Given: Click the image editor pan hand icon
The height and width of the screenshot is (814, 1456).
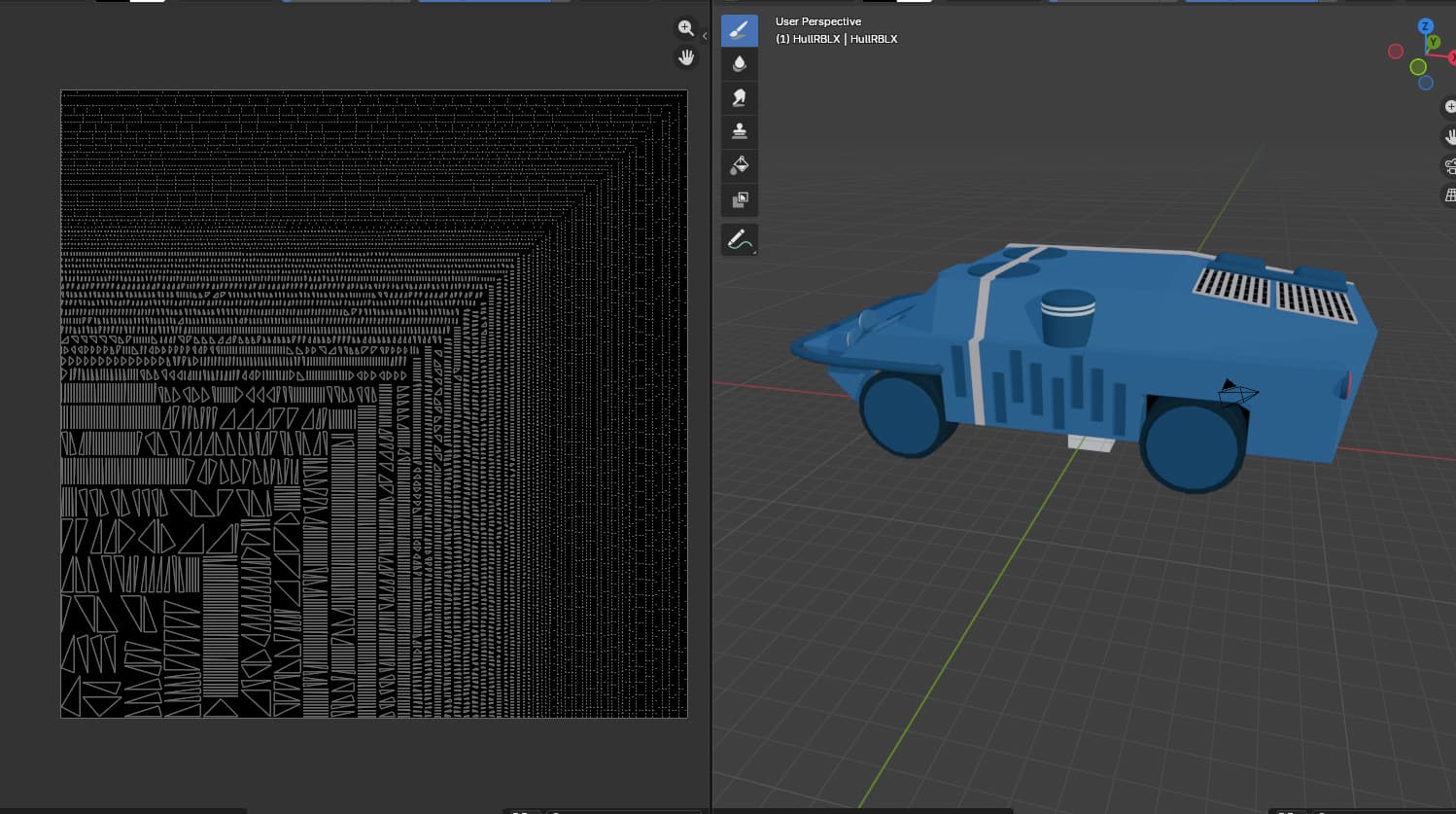Looking at the screenshot, I should [686, 57].
